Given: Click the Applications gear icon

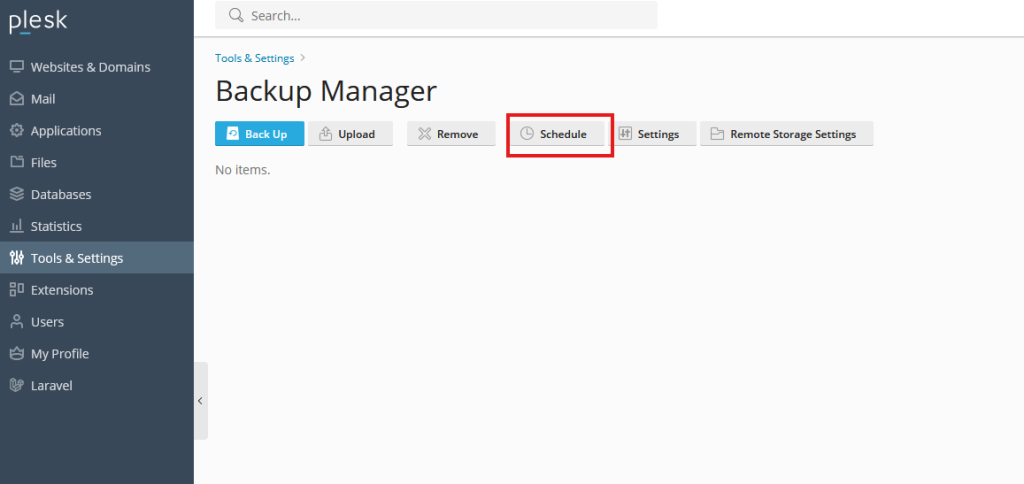Looking at the screenshot, I should pos(16,131).
